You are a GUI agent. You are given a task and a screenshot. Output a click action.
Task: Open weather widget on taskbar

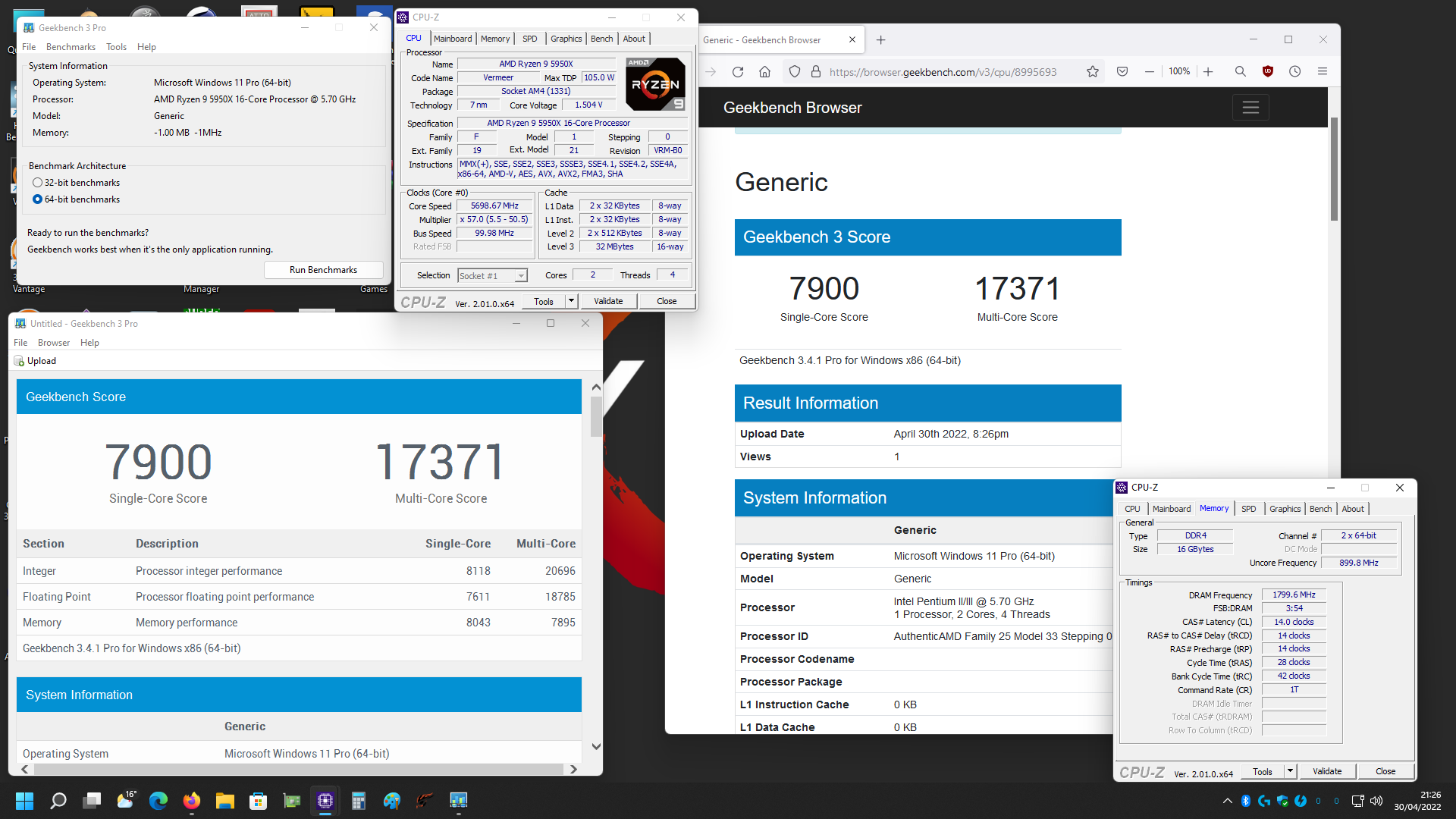(126, 801)
